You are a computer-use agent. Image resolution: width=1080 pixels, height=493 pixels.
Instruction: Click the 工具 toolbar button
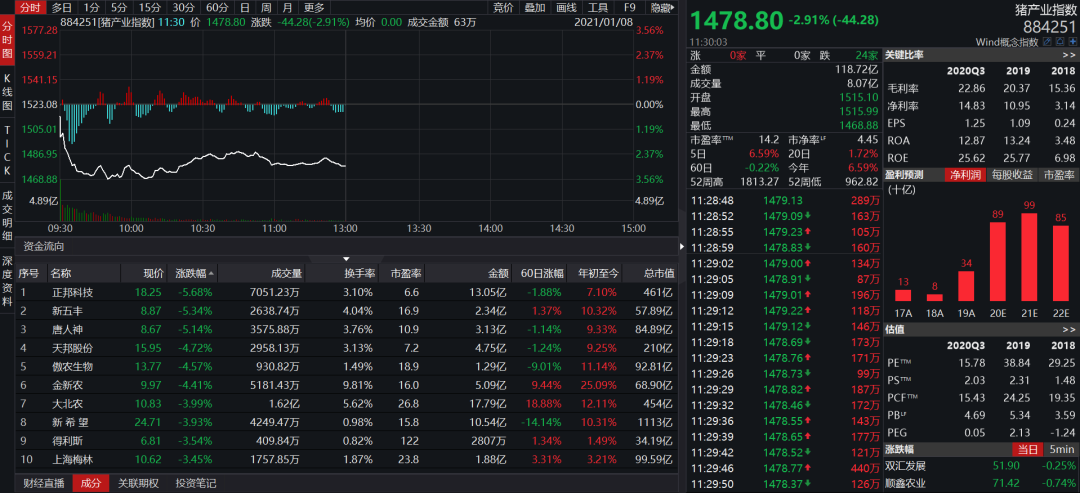(598, 7)
